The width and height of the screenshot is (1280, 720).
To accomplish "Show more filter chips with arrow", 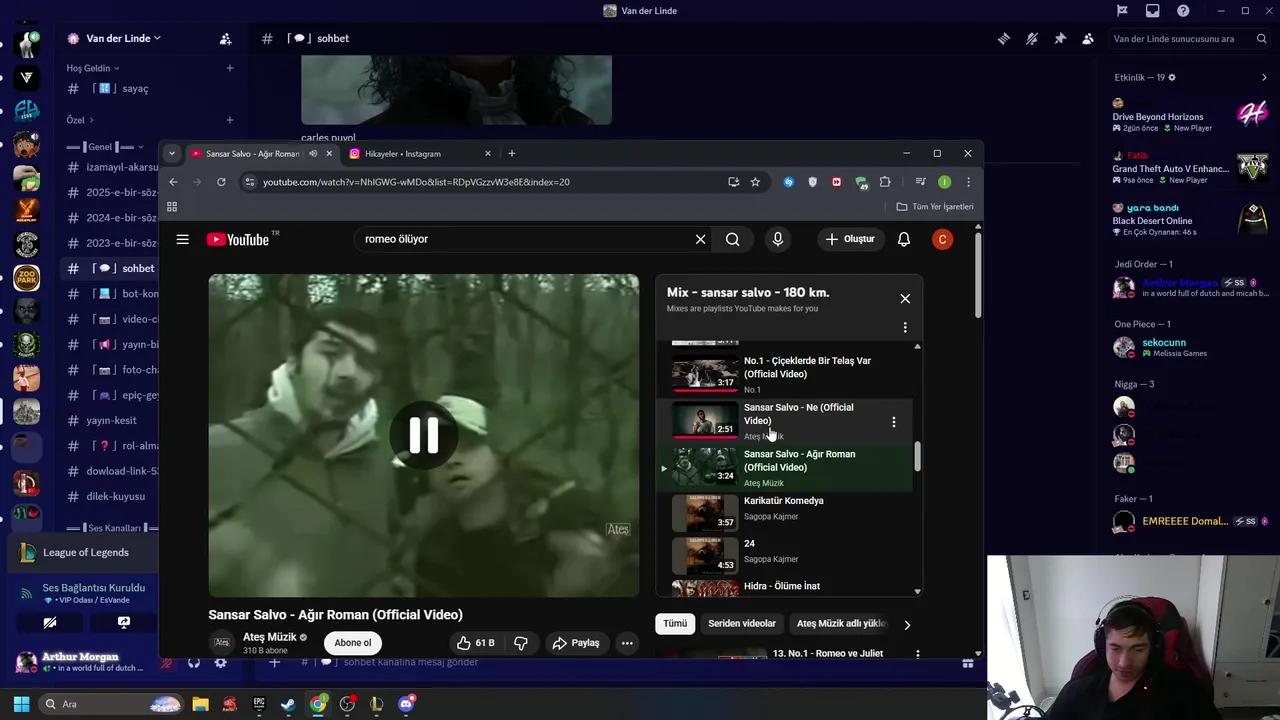I will [x=907, y=625].
